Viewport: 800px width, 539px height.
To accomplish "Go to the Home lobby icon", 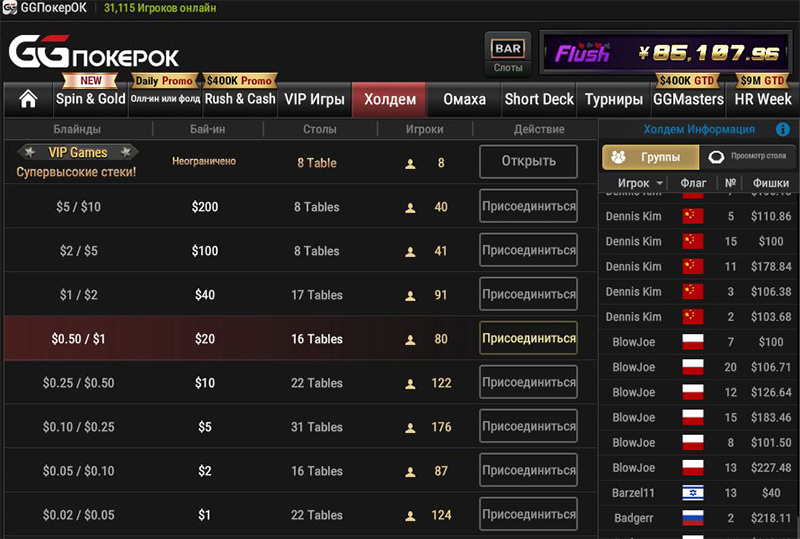I will pyautogui.click(x=28, y=99).
